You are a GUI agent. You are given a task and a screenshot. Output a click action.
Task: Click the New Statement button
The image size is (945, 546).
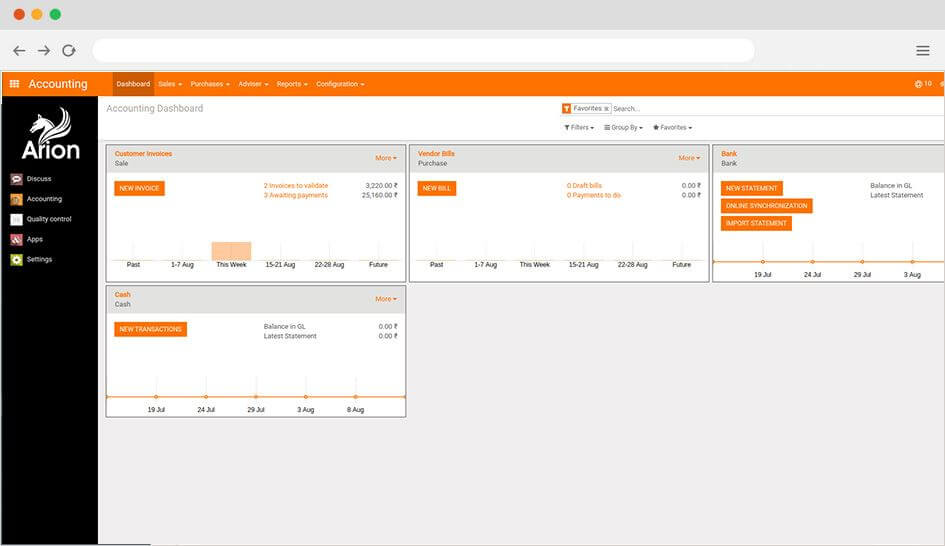tap(752, 189)
